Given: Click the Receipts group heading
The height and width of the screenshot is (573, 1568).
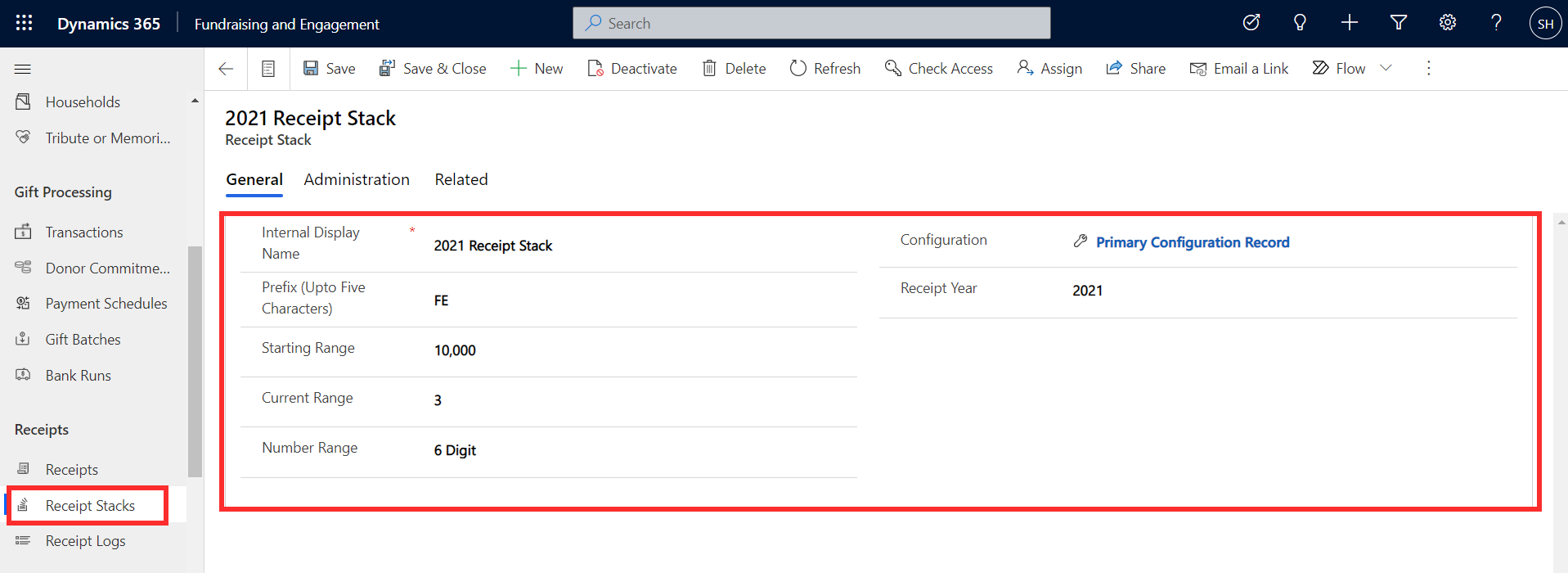Looking at the screenshot, I should (x=42, y=429).
